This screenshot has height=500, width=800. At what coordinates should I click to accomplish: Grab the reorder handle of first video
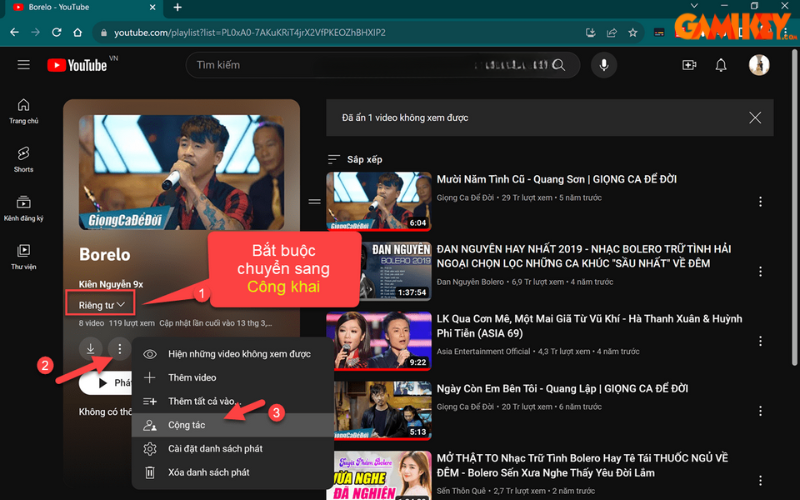point(314,202)
